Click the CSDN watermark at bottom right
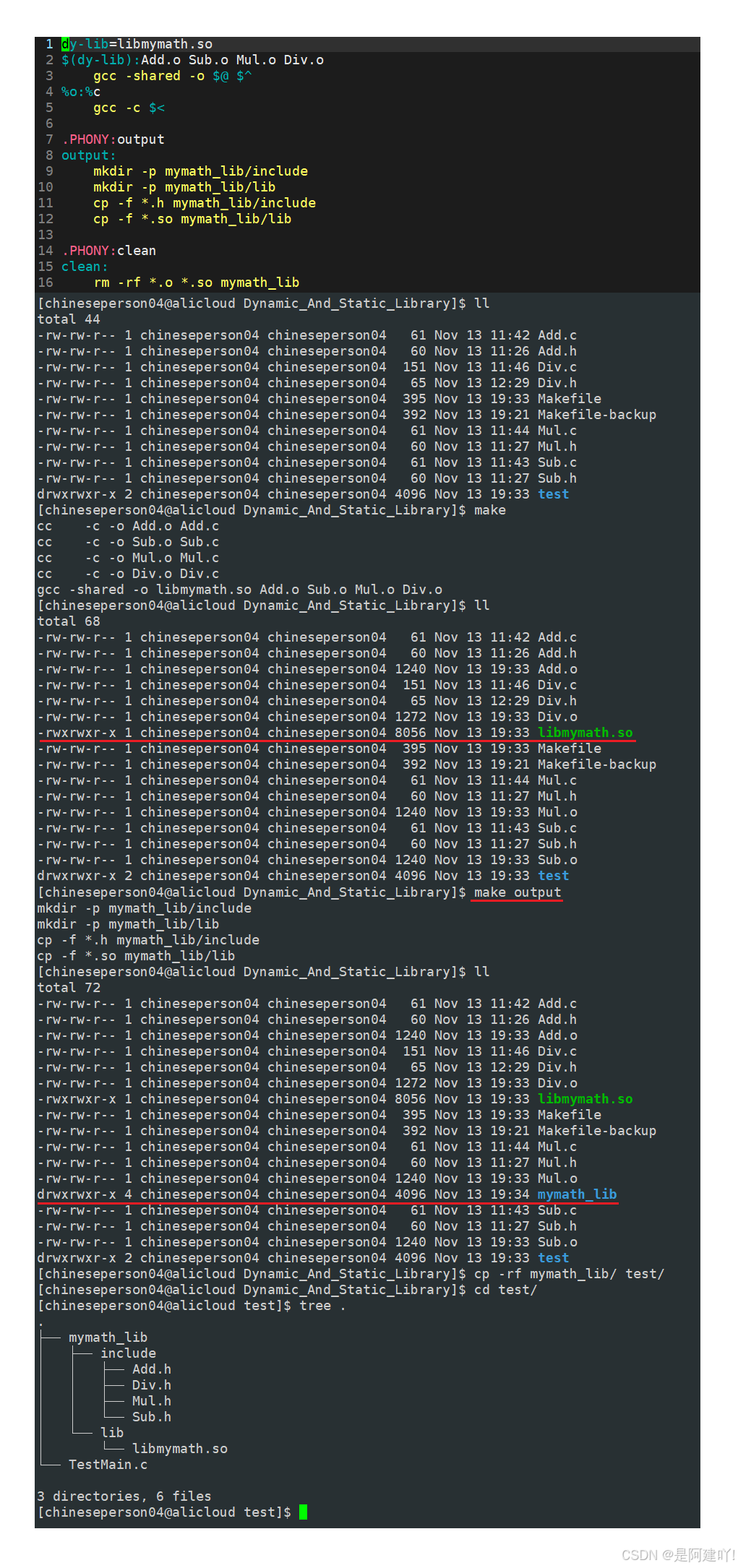This screenshot has height=1568, width=738. [678, 1555]
